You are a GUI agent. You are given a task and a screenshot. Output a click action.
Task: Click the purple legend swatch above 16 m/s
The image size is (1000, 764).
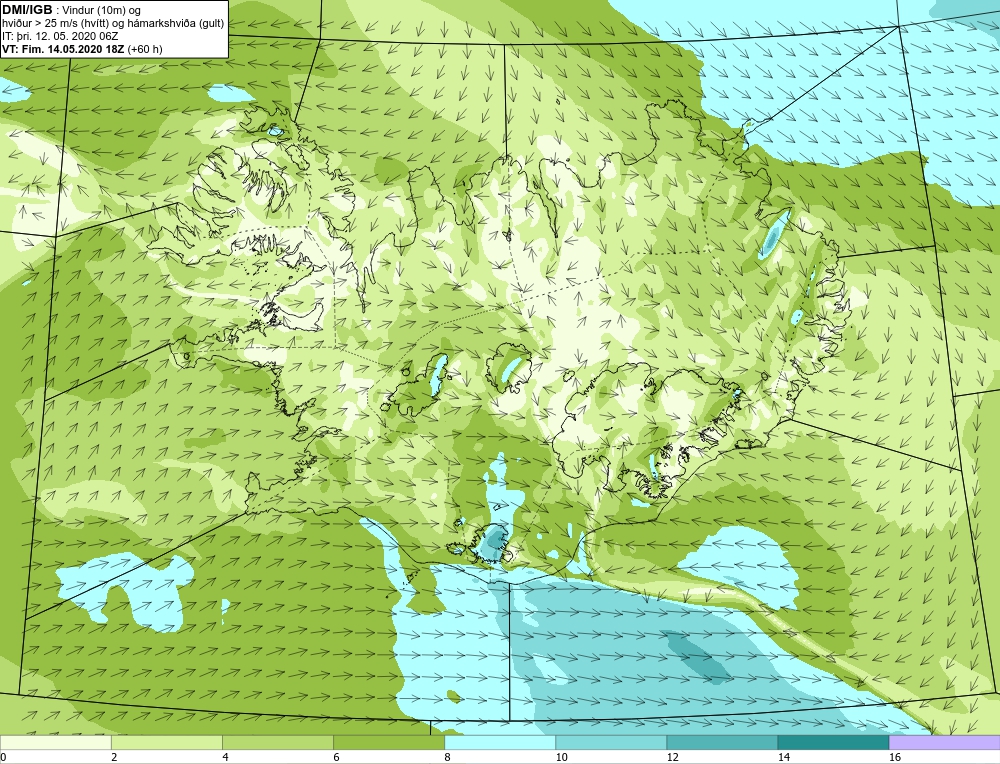point(945,742)
